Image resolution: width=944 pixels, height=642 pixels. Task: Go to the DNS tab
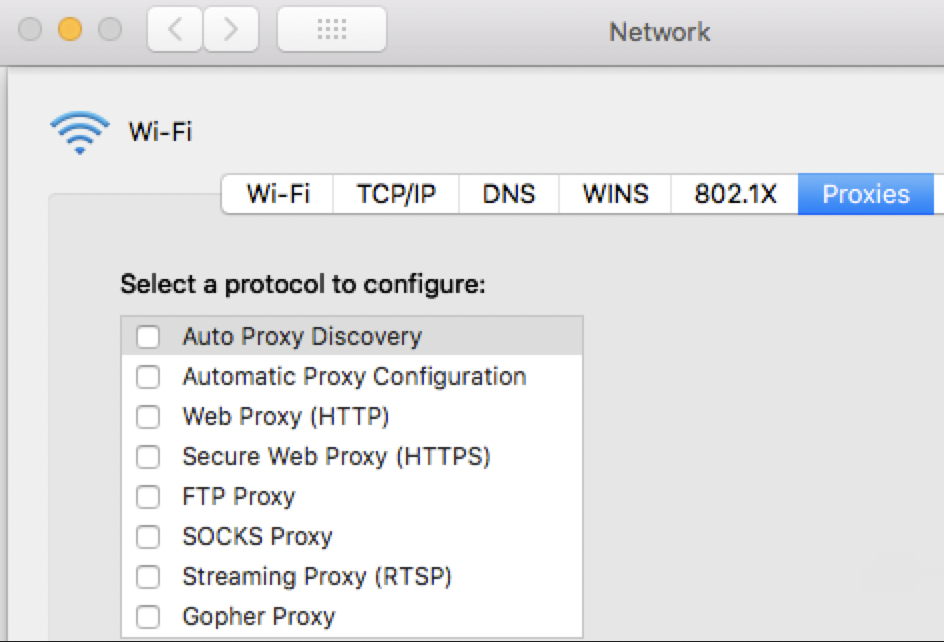coord(508,194)
